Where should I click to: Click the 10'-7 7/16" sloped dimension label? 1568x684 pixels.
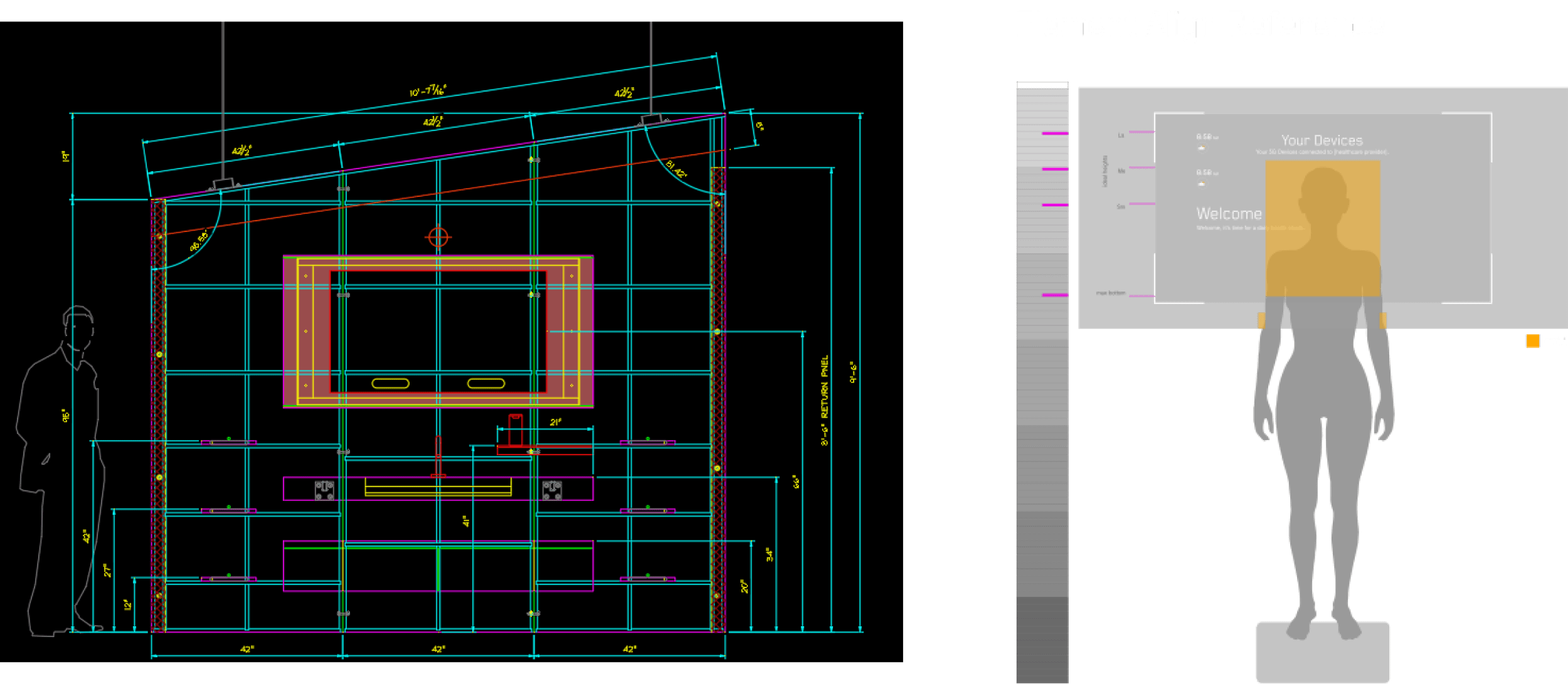click(428, 91)
